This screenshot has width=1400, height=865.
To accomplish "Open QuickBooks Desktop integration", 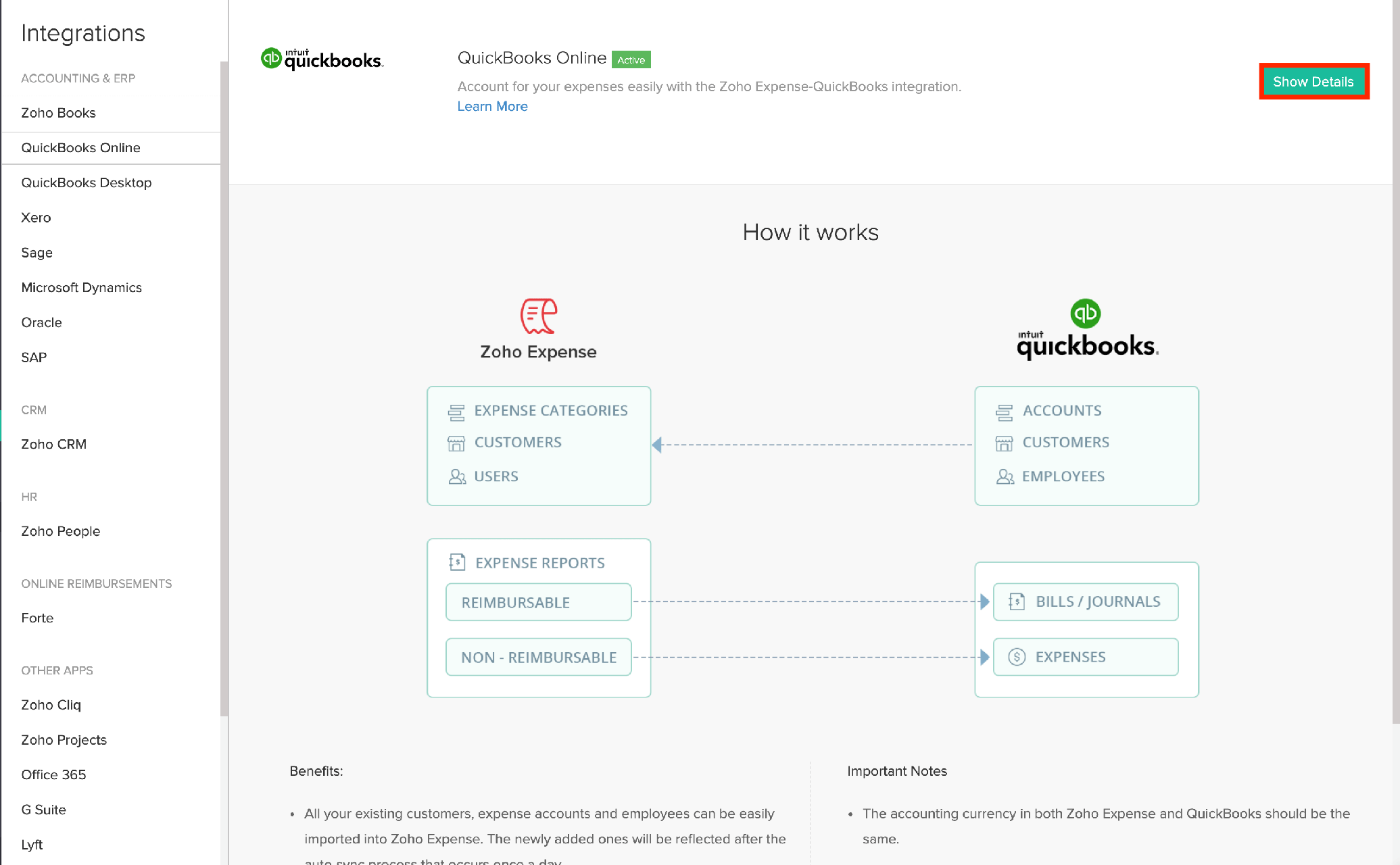I will [x=86, y=182].
